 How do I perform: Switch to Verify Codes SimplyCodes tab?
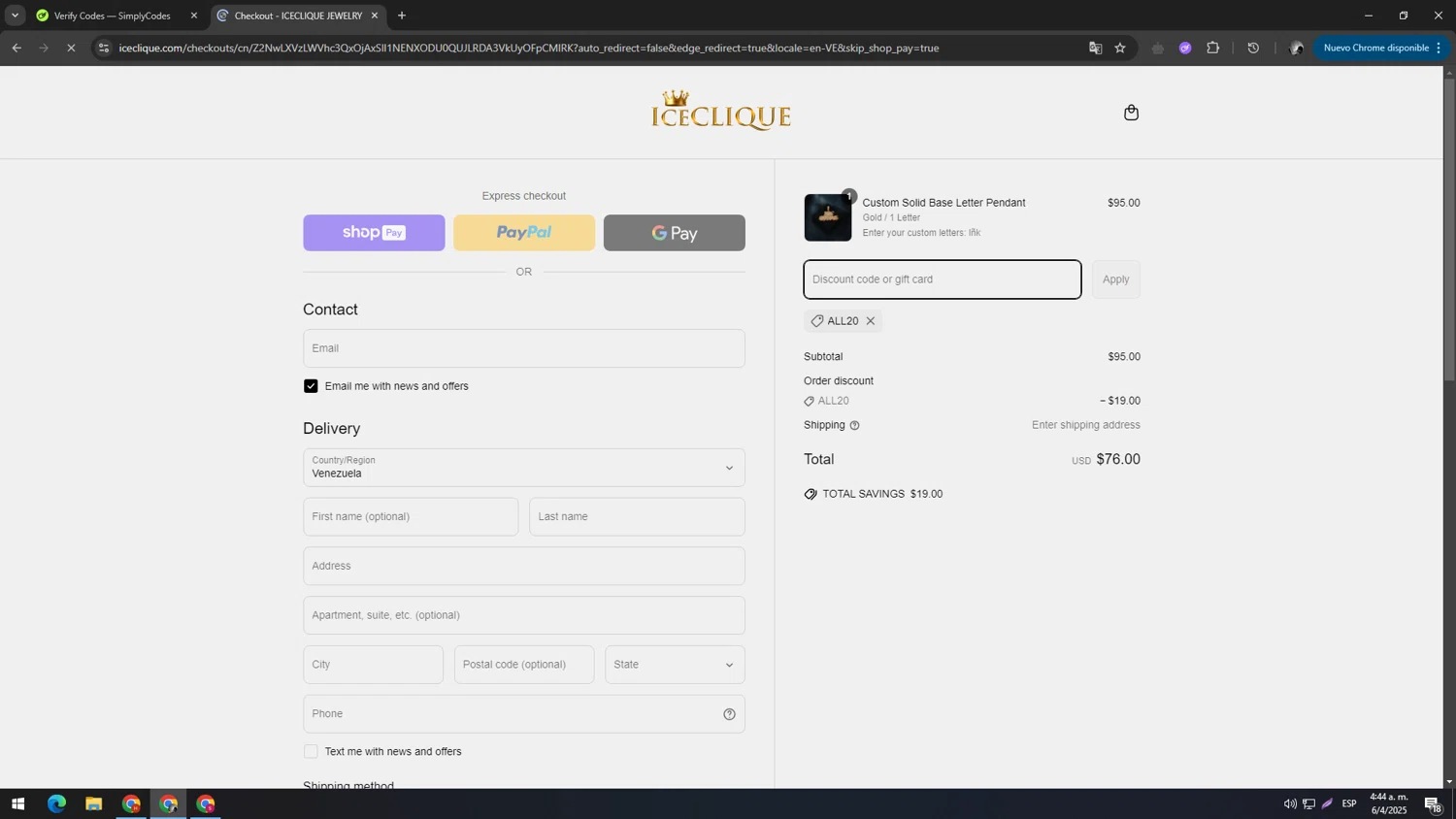pos(113,16)
